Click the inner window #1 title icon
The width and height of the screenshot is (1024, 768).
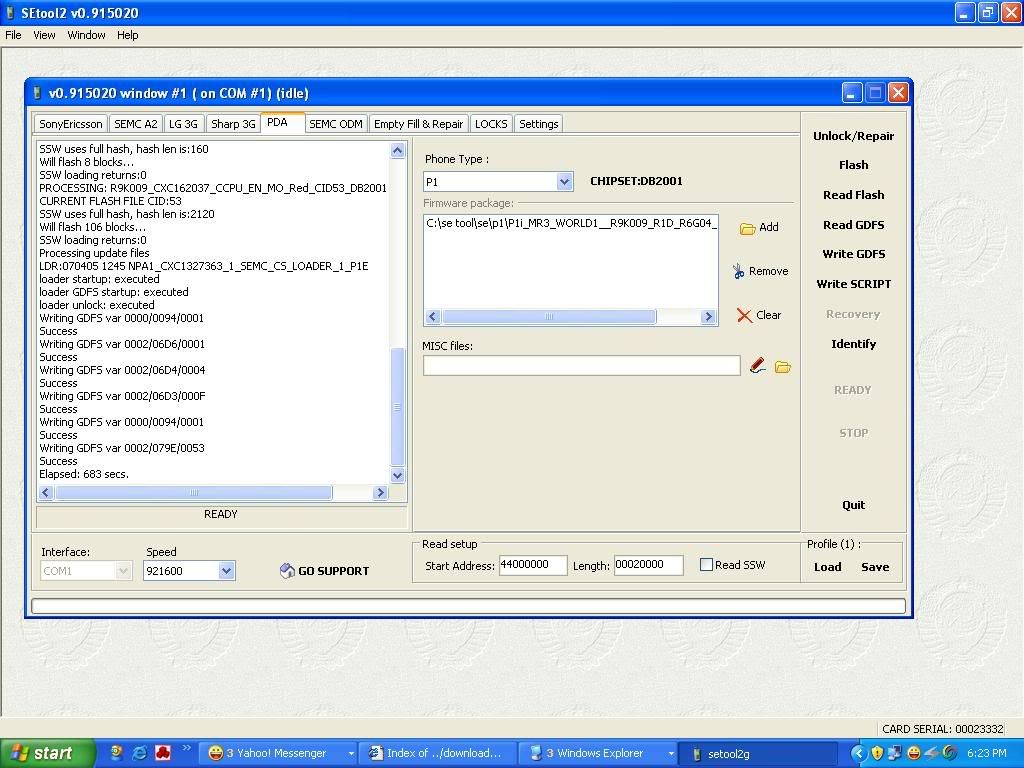[x=37, y=93]
